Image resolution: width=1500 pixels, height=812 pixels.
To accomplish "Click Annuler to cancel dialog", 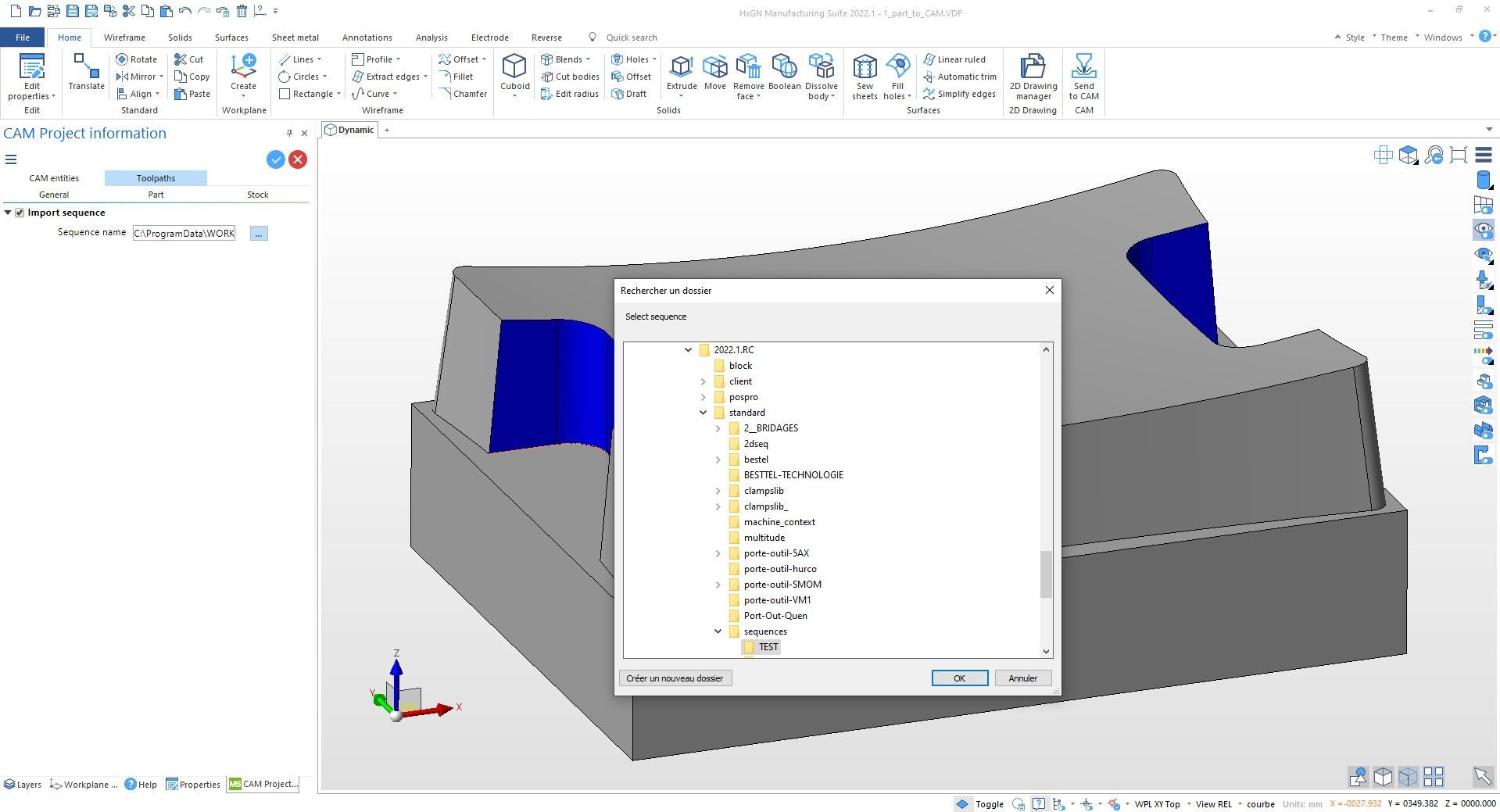I will coord(1022,678).
